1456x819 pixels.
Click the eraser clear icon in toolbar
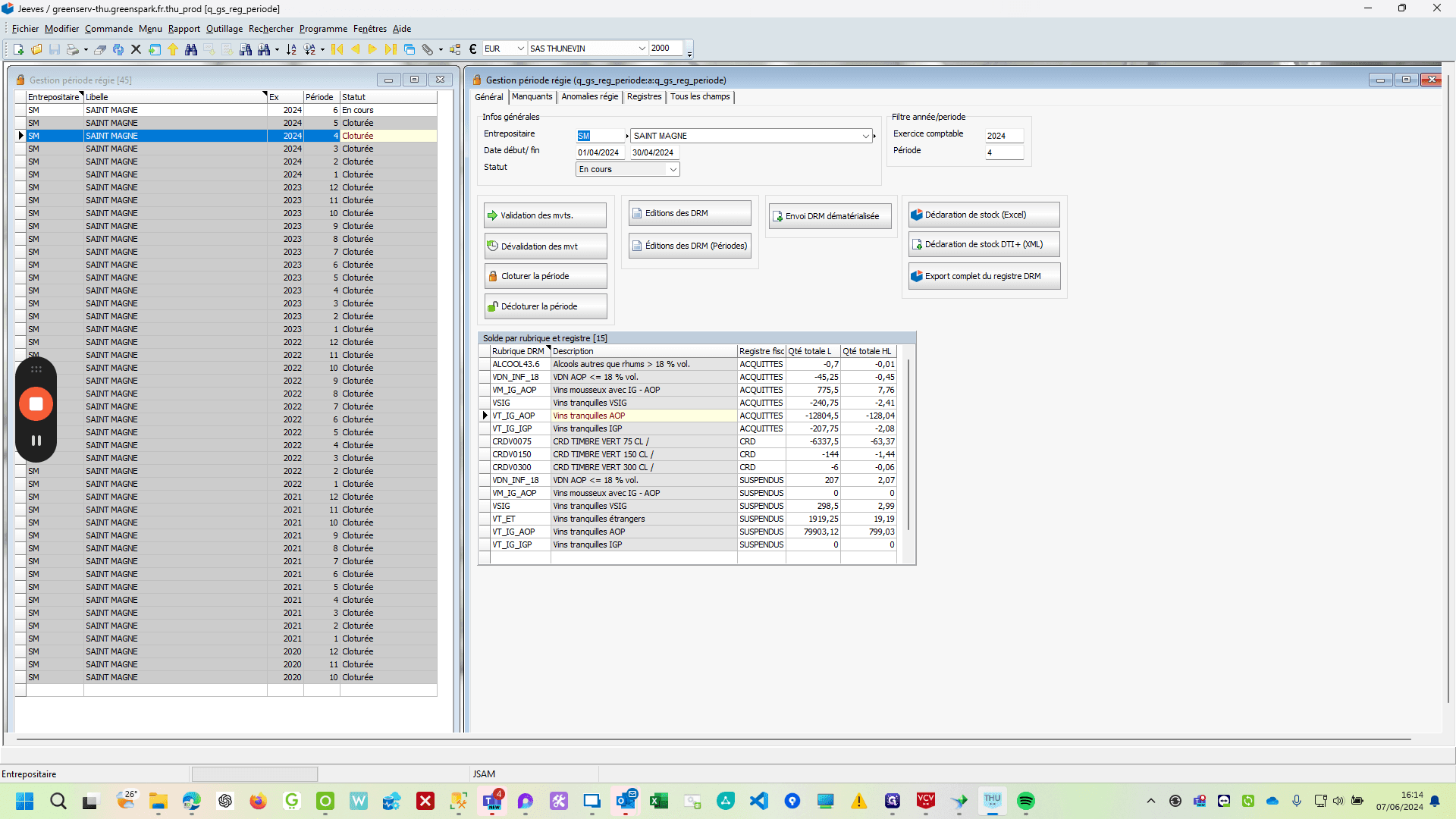[100, 49]
